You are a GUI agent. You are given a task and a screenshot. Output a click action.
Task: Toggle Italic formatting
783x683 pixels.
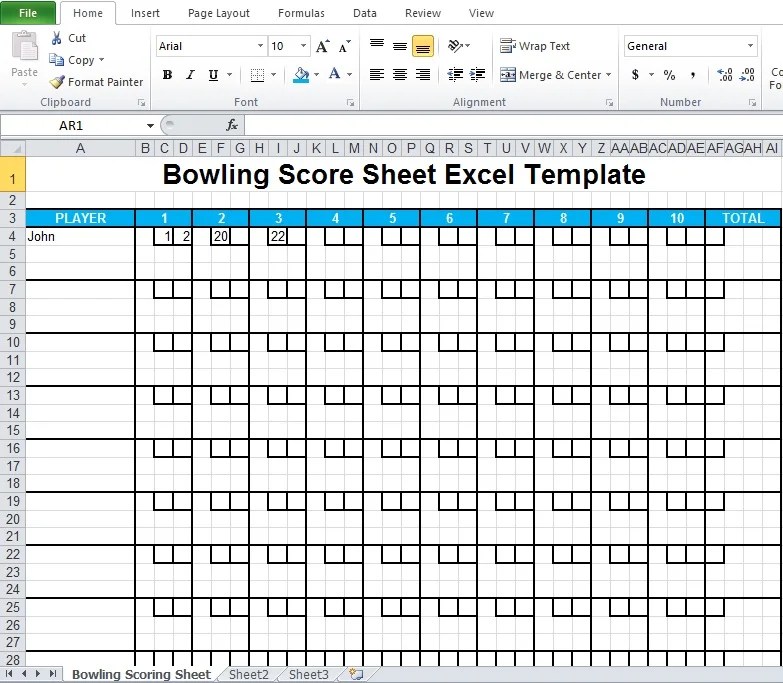click(190, 75)
